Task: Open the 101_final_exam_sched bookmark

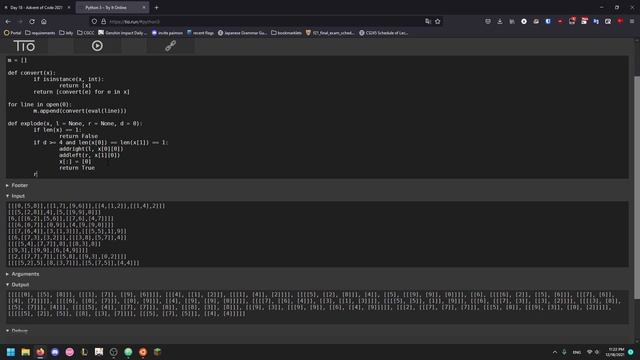Action: tap(330, 33)
